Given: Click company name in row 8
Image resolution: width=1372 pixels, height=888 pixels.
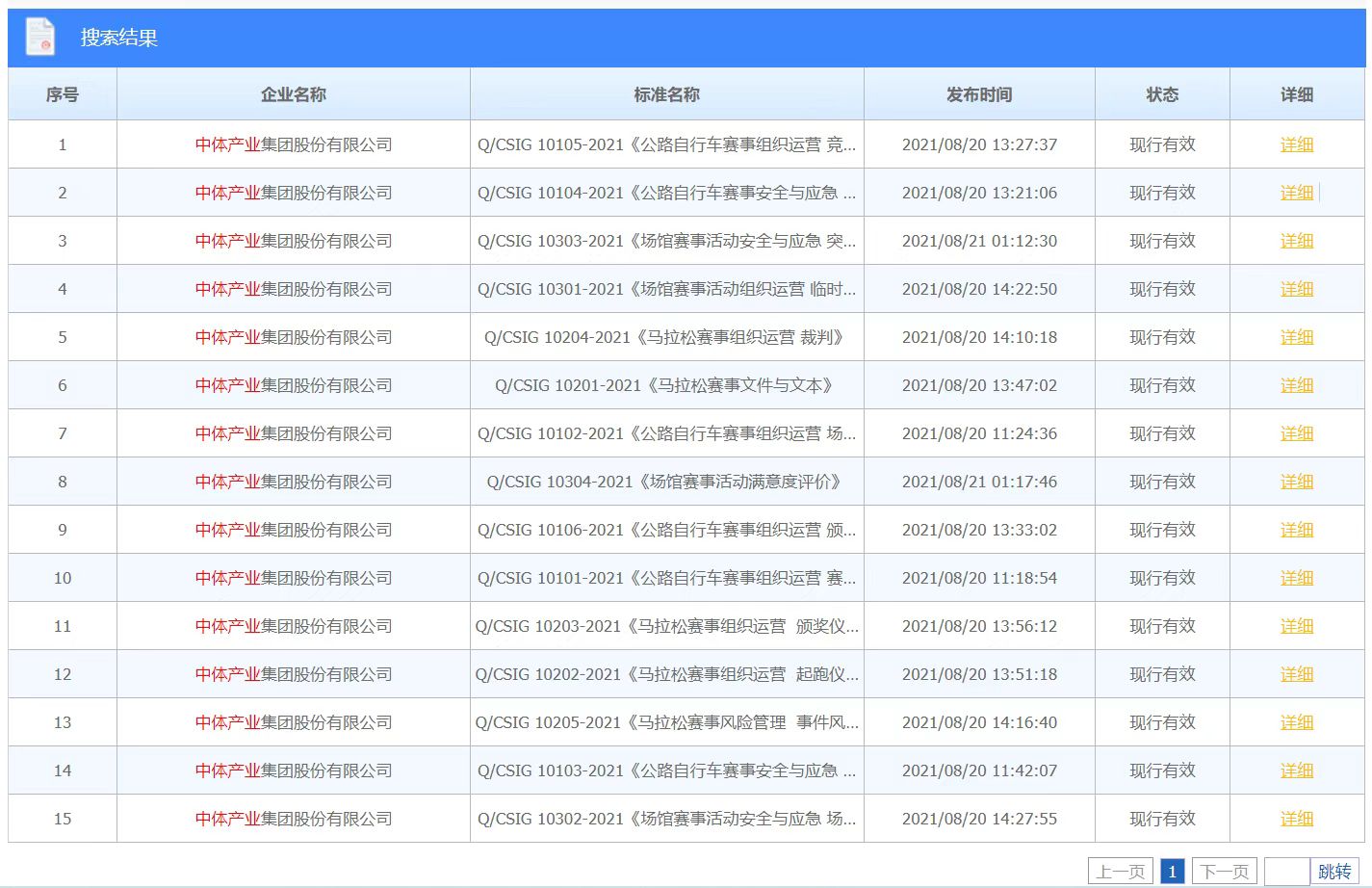Looking at the screenshot, I should 294,482.
